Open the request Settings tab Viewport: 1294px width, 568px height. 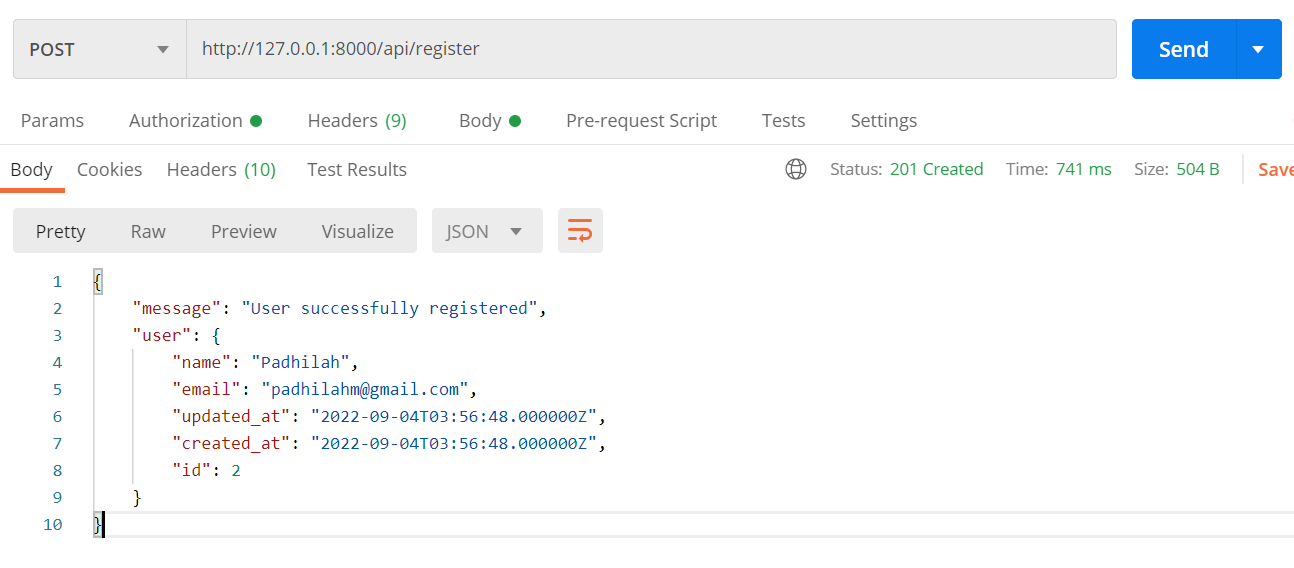[x=883, y=120]
